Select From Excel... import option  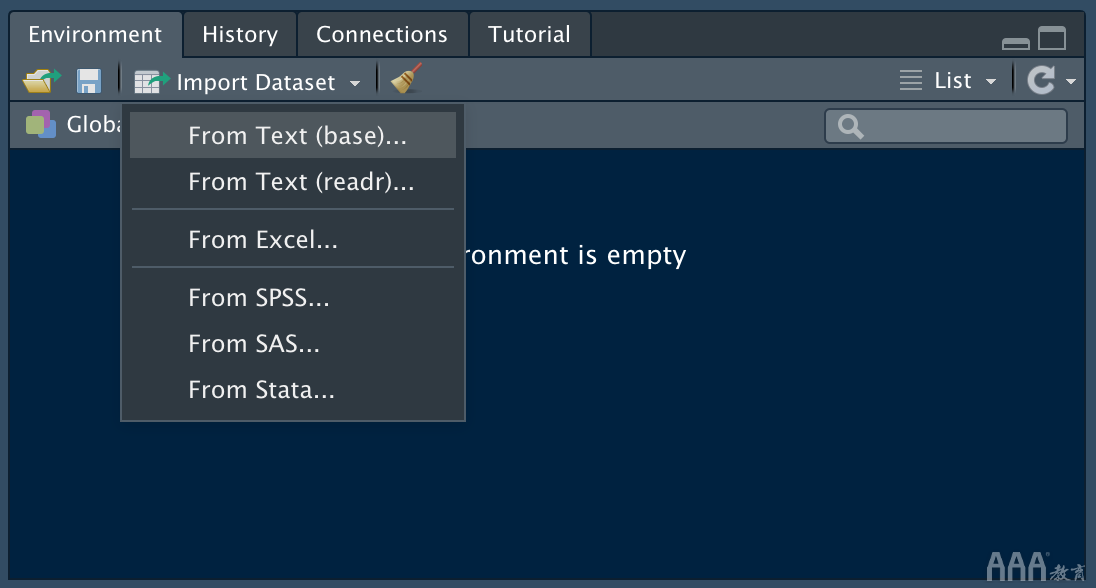point(263,239)
